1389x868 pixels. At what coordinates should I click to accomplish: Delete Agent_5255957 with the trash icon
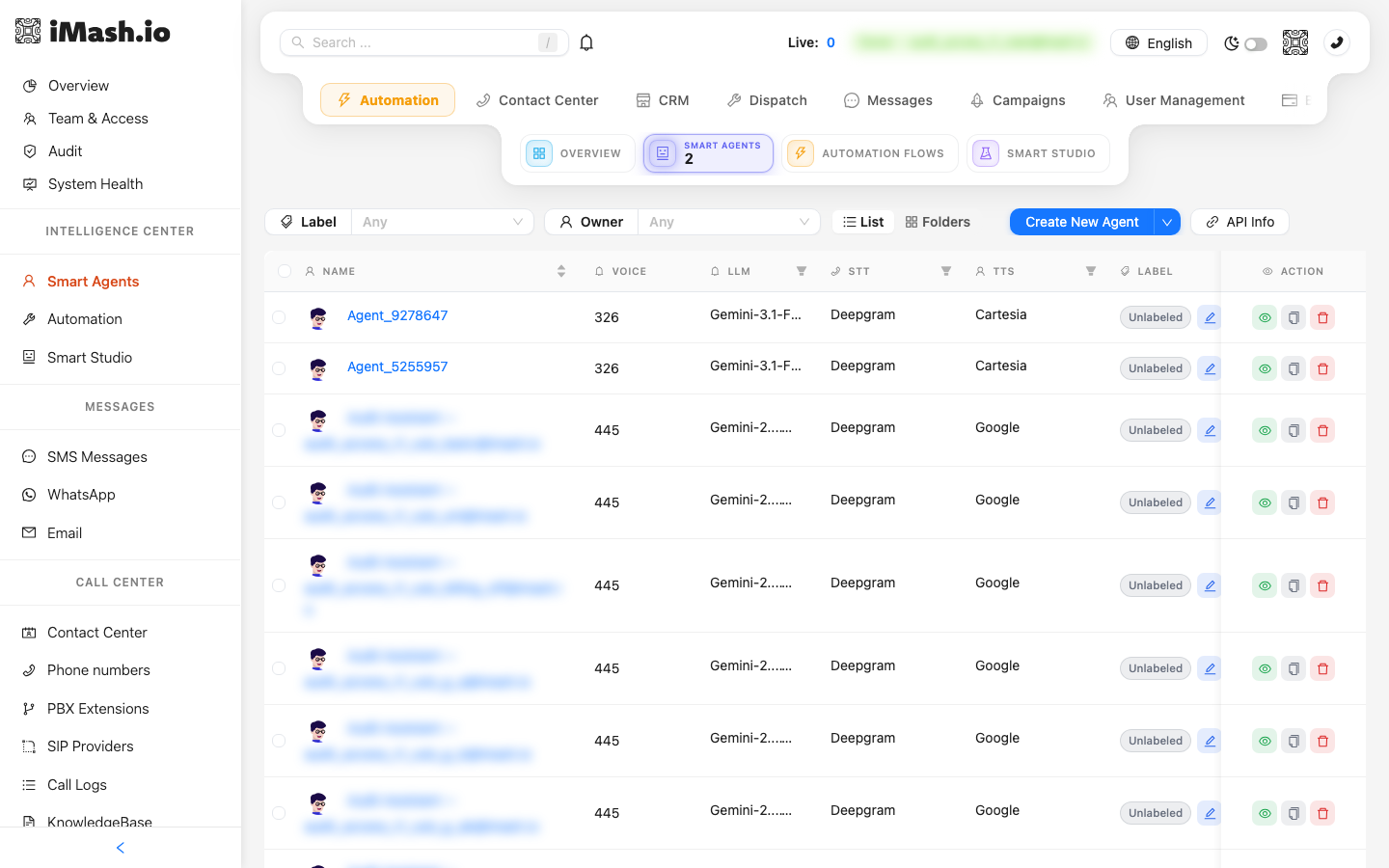pyautogui.click(x=1322, y=368)
